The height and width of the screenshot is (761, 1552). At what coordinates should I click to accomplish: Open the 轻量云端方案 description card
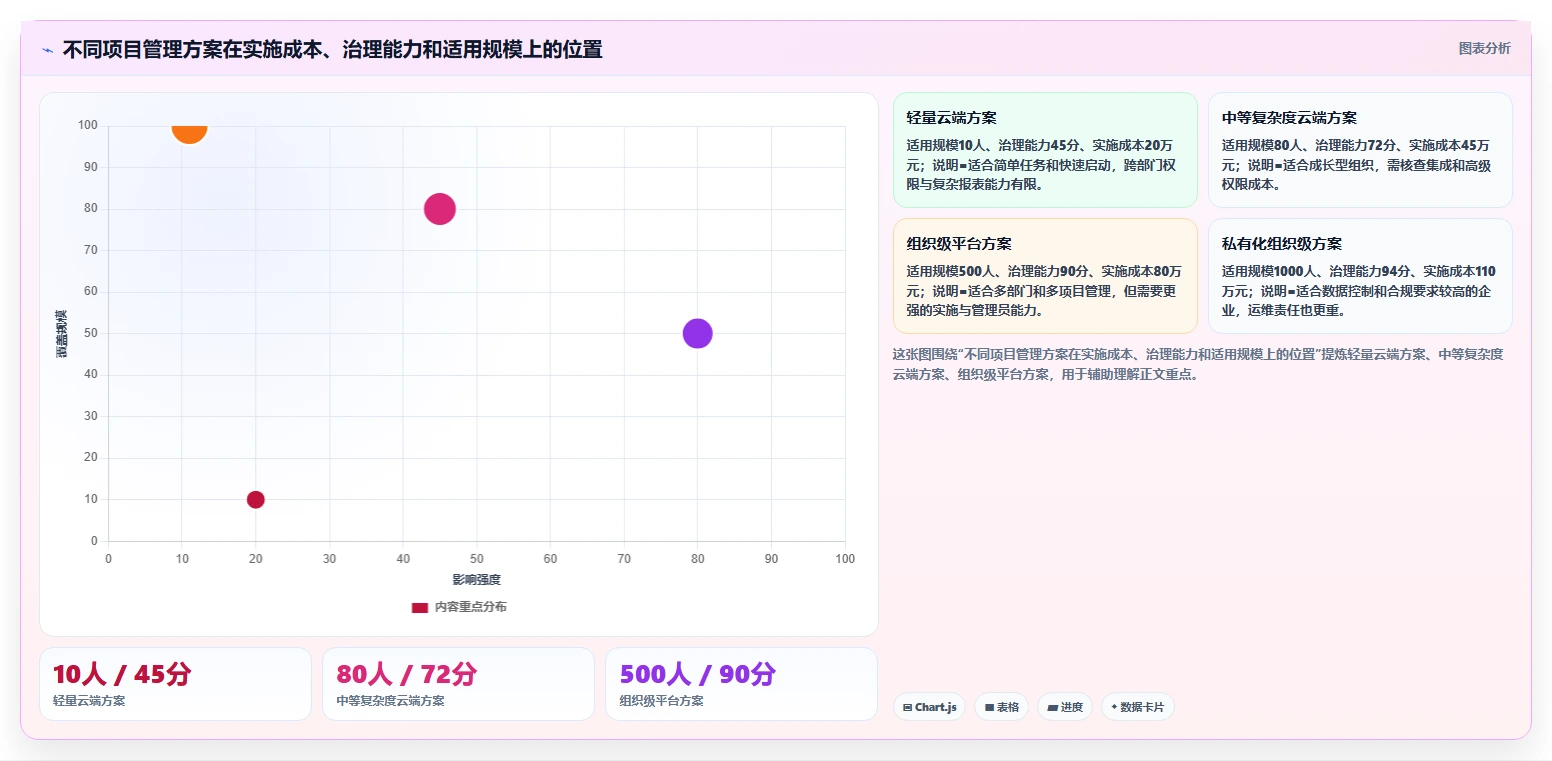(x=1045, y=150)
